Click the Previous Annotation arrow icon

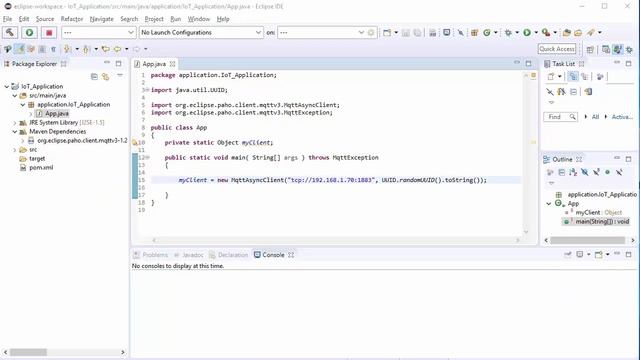click(x=86, y=49)
